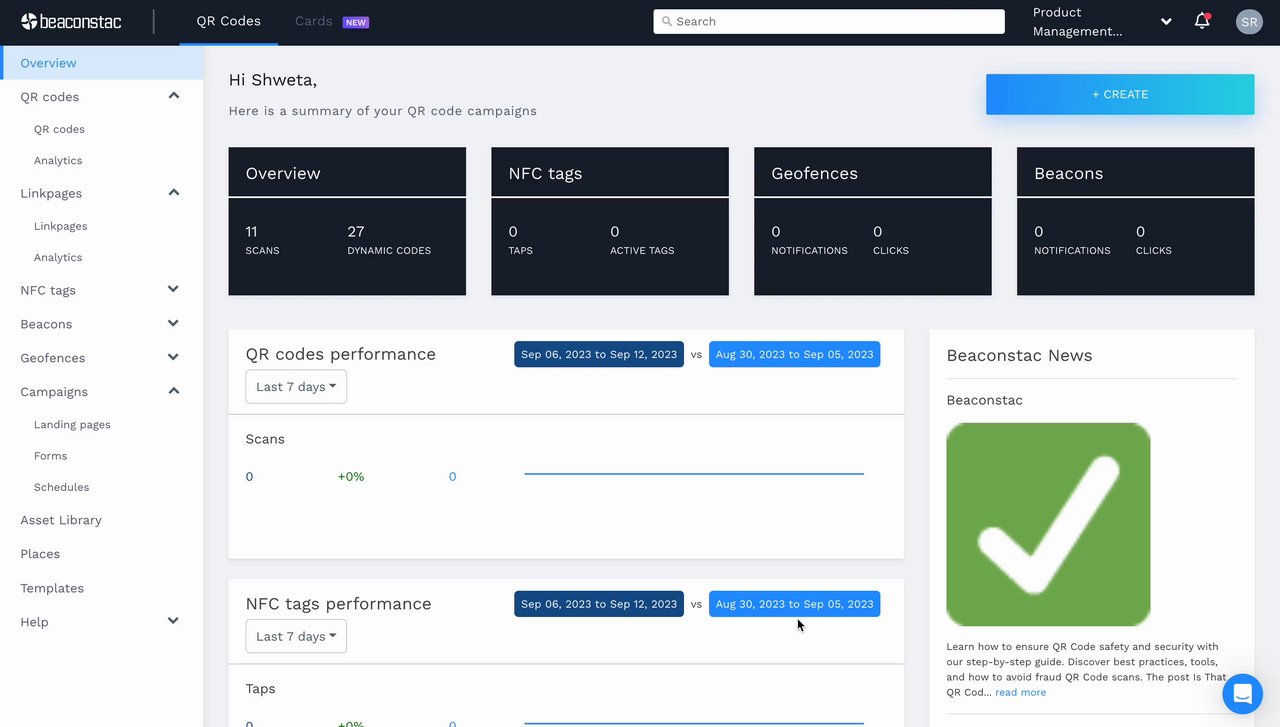Open Schedules in sidebar
Screen dimensions: 1280x727
point(61,487)
